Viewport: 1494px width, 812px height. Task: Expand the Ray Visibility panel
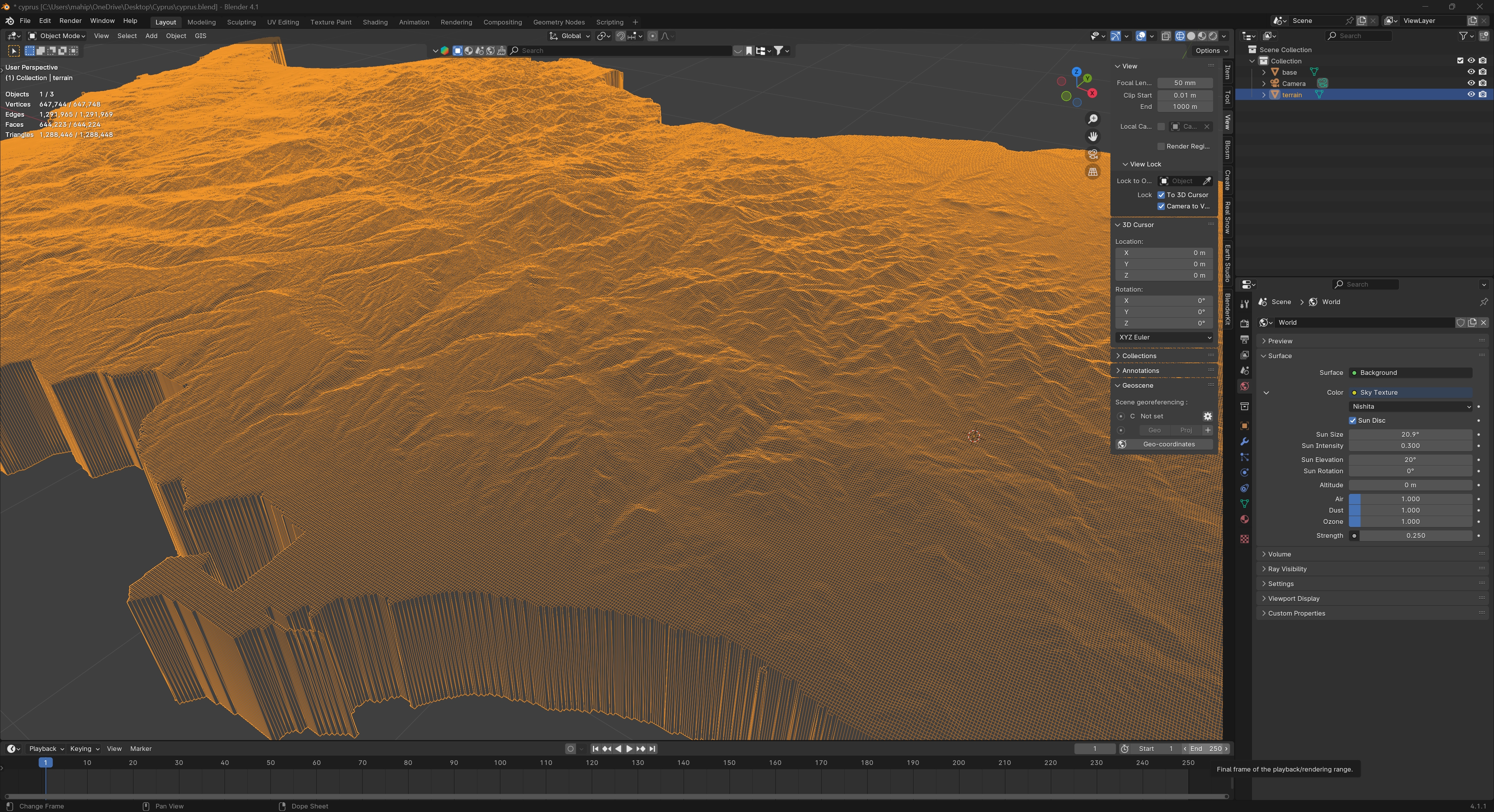1287,569
